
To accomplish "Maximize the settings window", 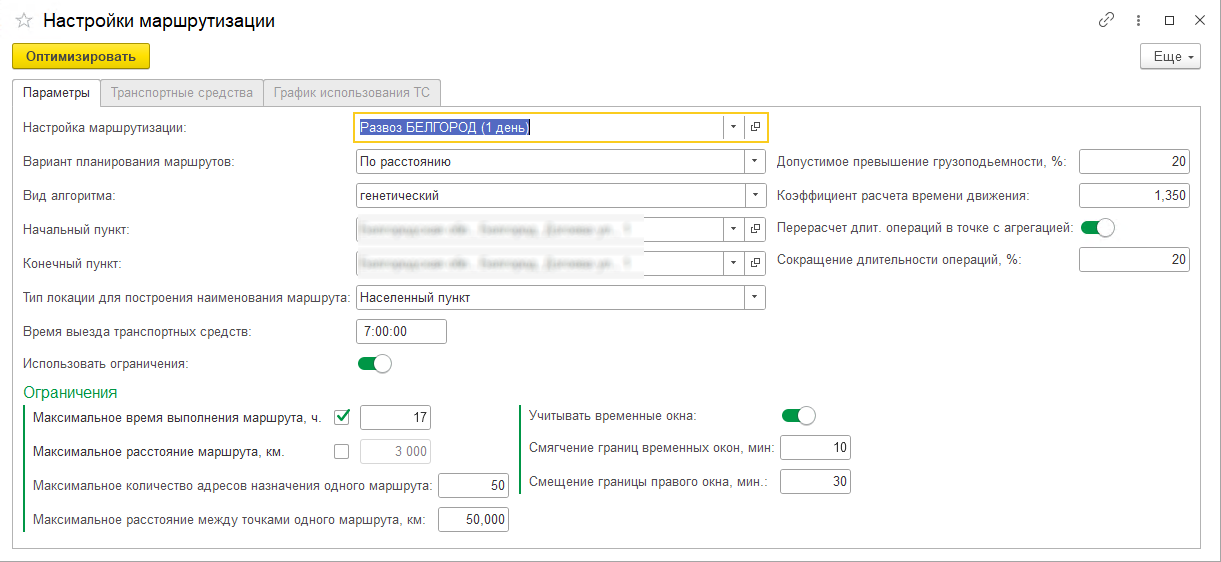I will tap(1169, 20).
